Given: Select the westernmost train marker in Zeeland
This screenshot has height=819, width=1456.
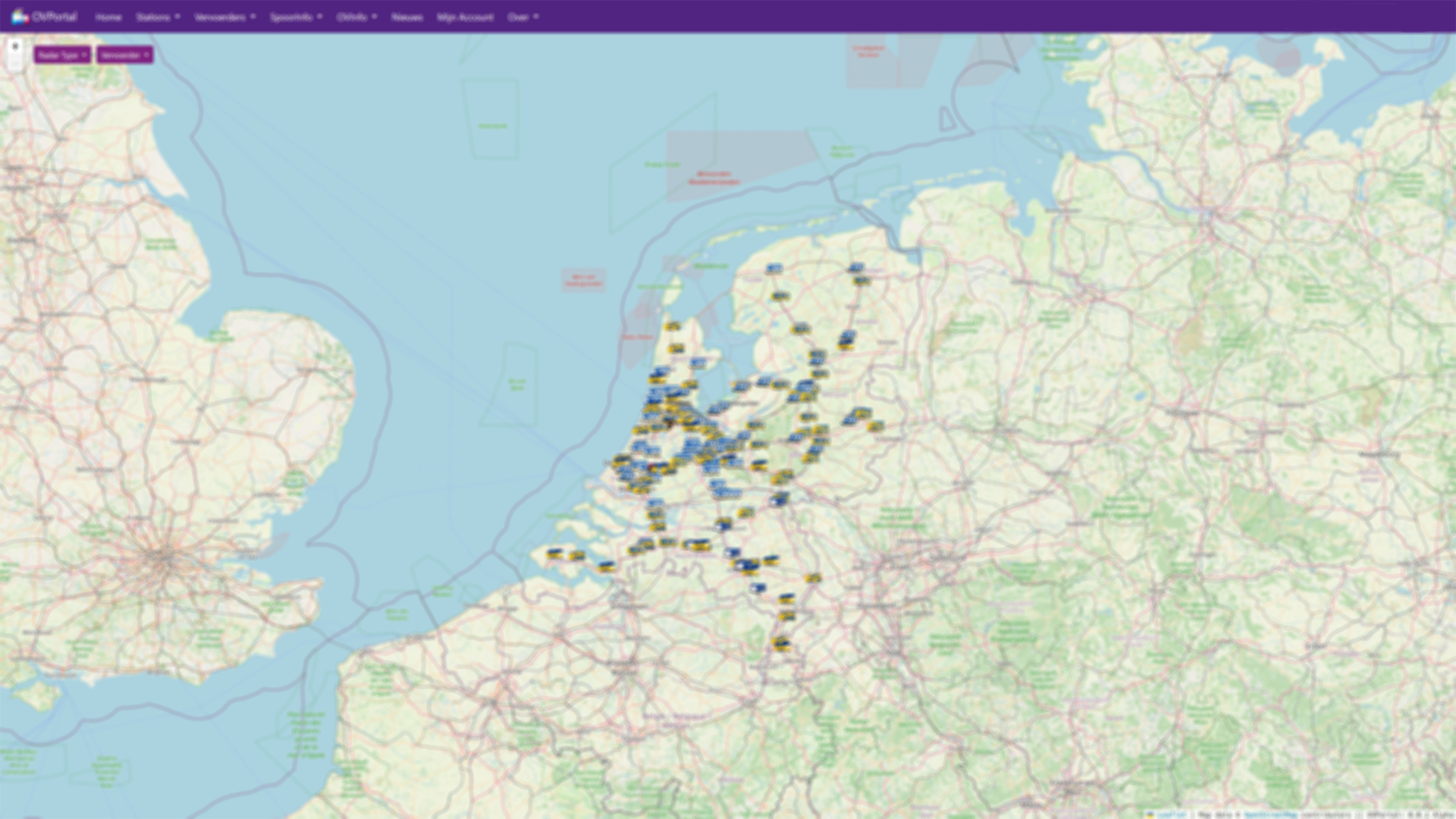Looking at the screenshot, I should pos(555,554).
